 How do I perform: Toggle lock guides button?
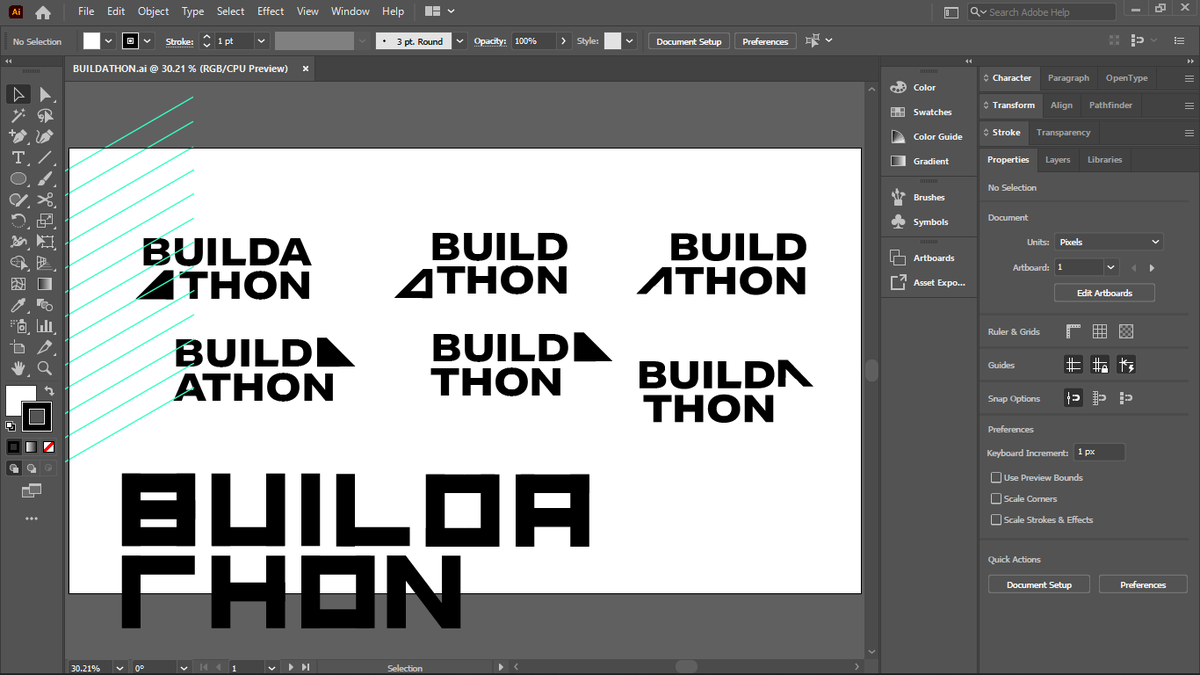[x=1100, y=366]
